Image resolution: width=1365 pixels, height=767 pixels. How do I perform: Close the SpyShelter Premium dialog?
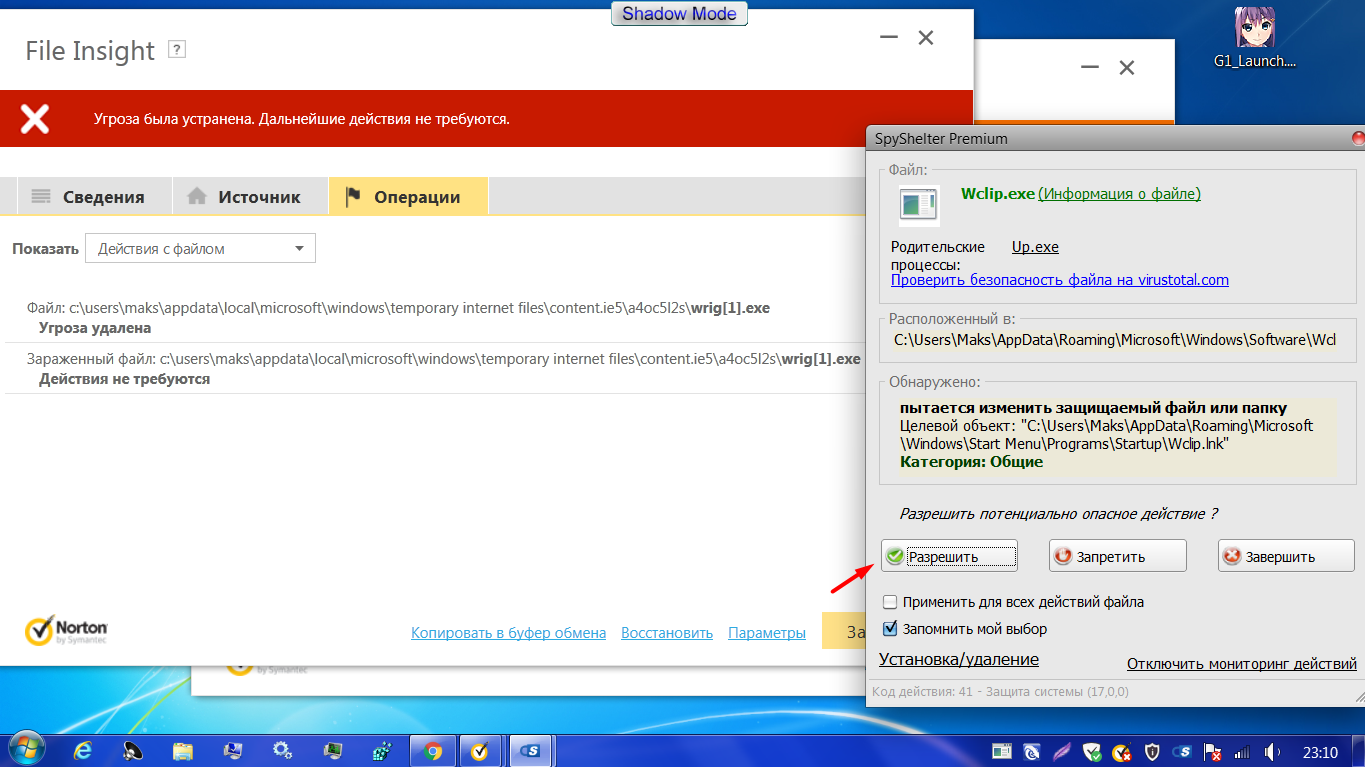pyautogui.click(x=1357, y=138)
